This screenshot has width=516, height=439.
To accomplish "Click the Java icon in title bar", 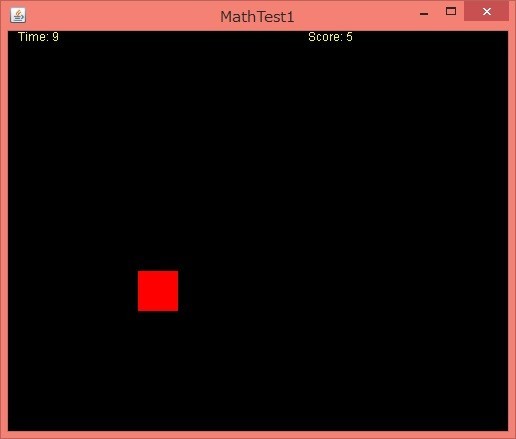I will tap(18, 15).
